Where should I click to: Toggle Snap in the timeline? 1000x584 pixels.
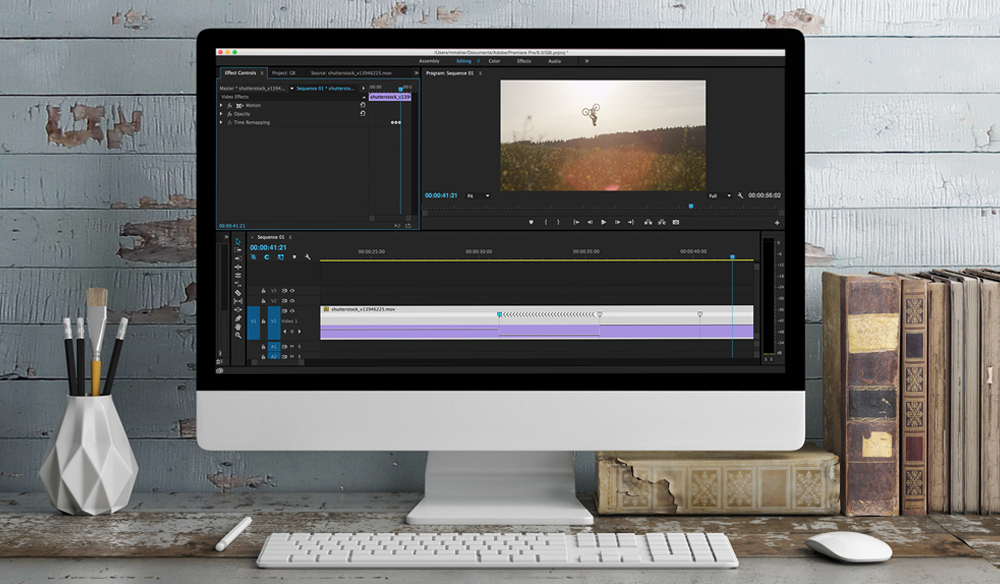[x=254, y=257]
